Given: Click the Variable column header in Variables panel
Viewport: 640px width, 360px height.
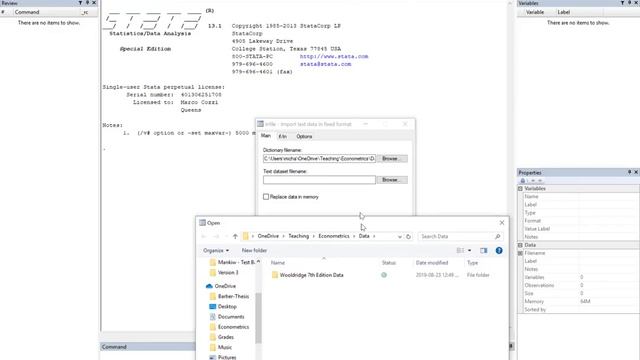Looking at the screenshot, I should pos(536,12).
